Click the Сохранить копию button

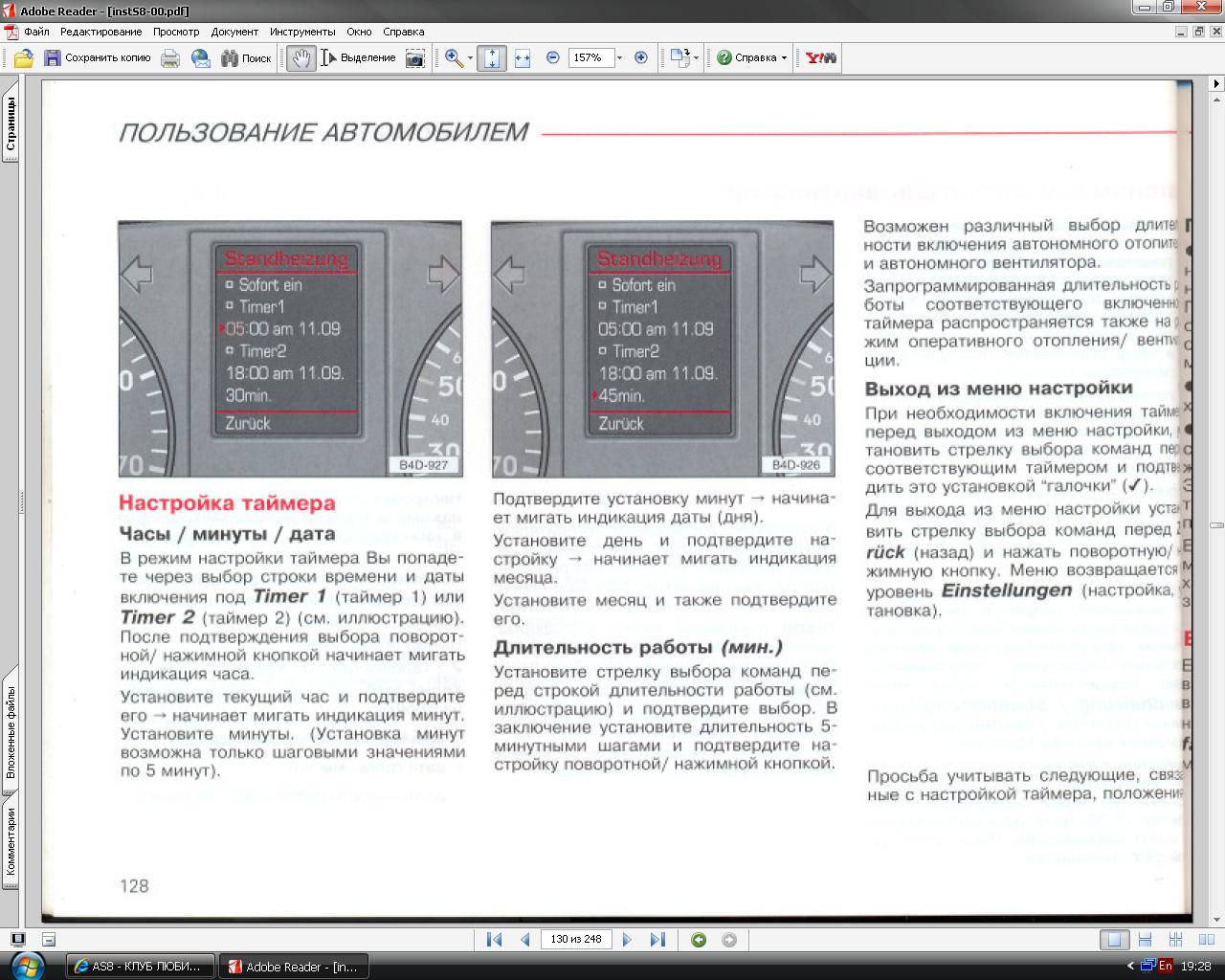coord(97,58)
